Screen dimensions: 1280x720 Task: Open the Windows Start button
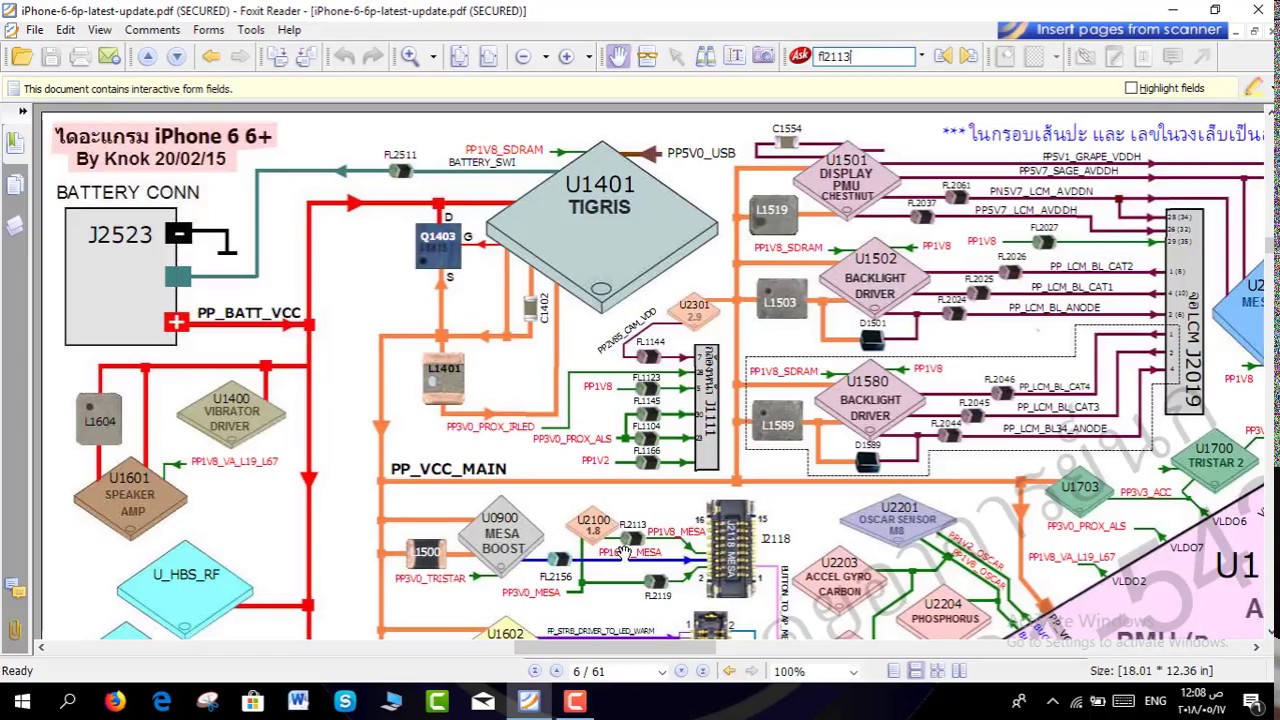click(22, 701)
